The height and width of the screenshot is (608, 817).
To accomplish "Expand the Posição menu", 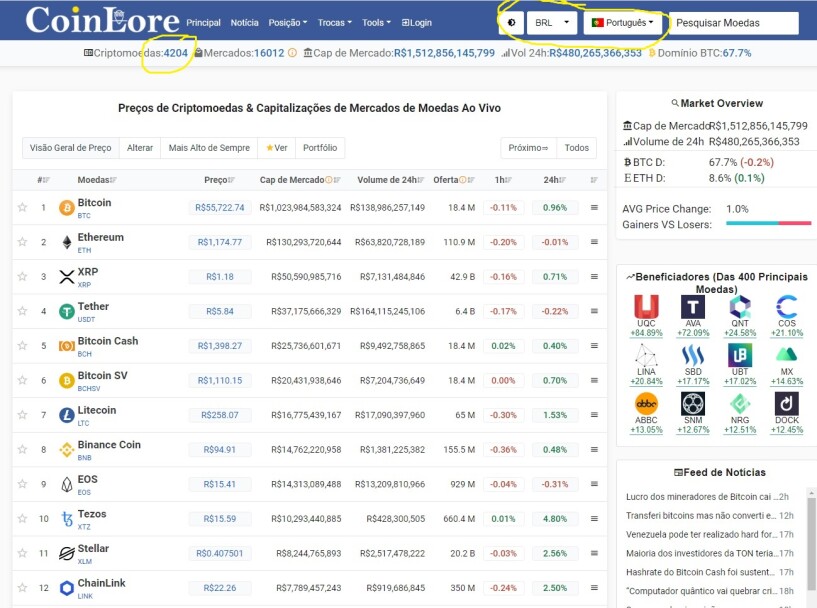I will point(288,23).
